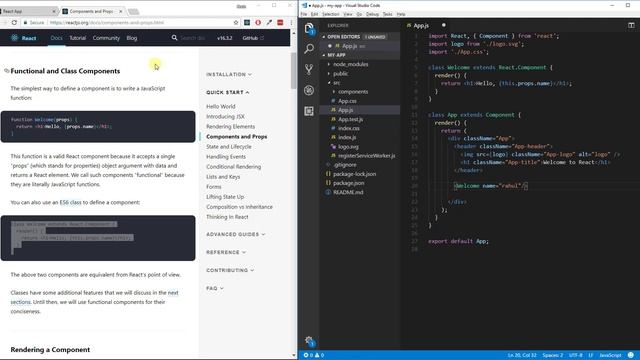The width and height of the screenshot is (640, 360).
Task: Click the Ln 20, Col 32 status bar indicator
Action: (522, 355)
